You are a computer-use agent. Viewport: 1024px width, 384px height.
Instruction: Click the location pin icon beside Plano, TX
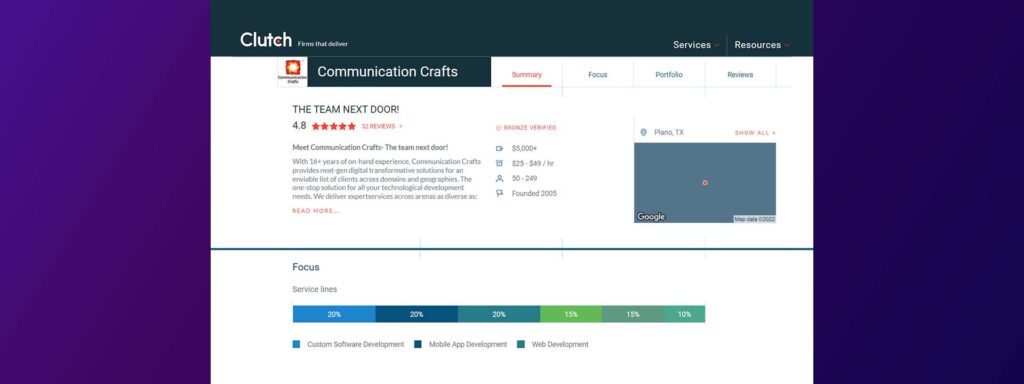point(643,132)
